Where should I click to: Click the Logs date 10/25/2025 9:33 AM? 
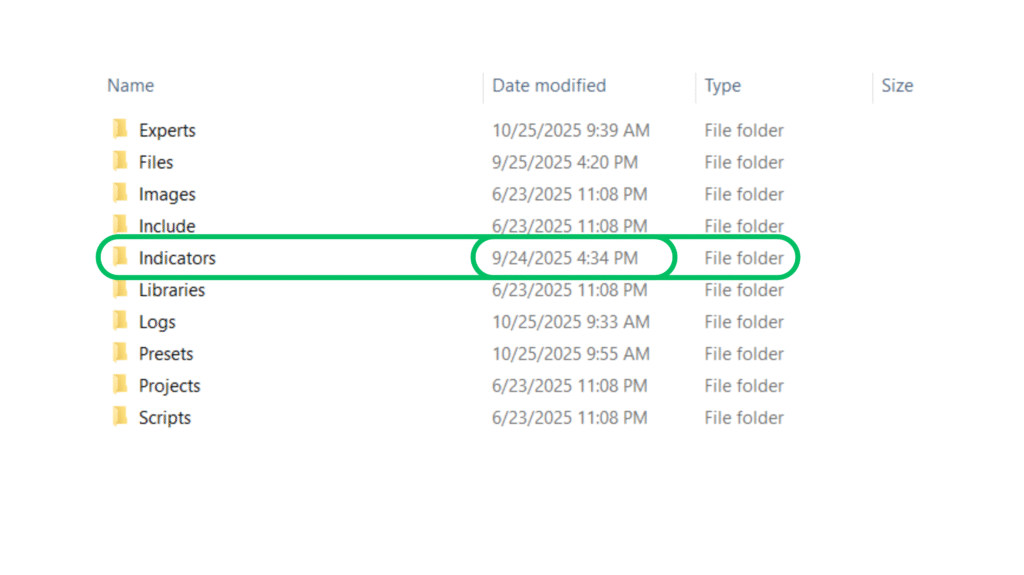coord(571,322)
